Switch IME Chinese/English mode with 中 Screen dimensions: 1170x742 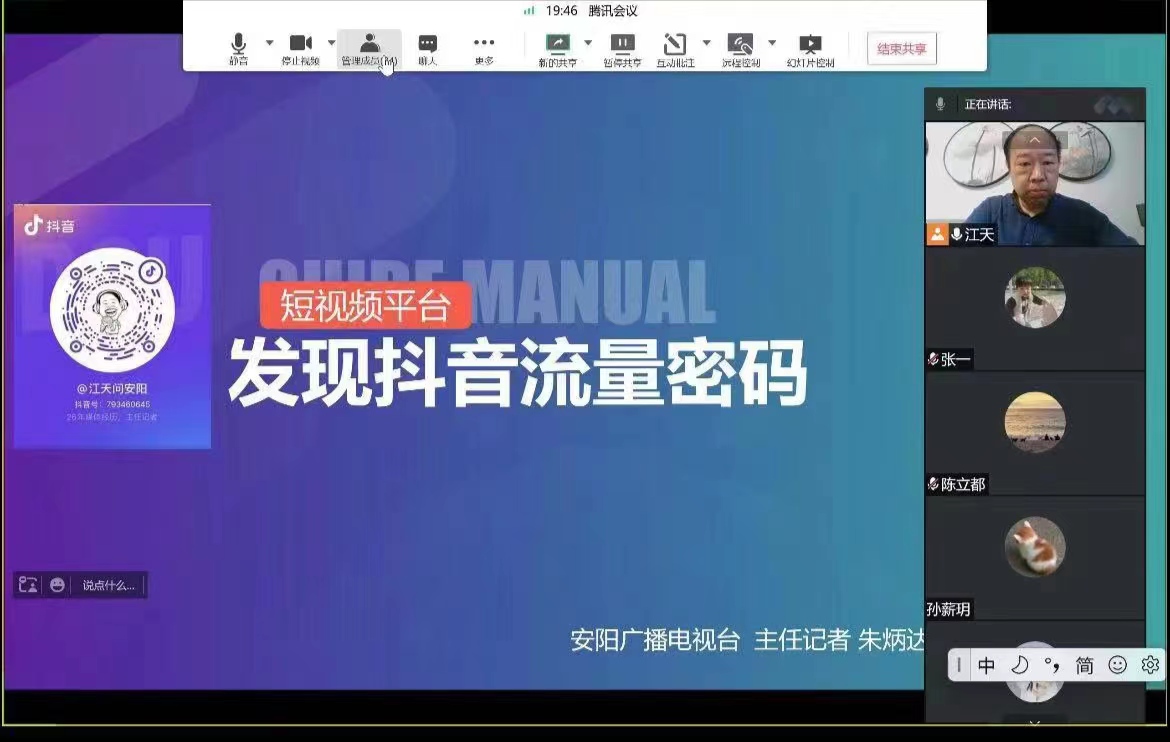coord(986,665)
